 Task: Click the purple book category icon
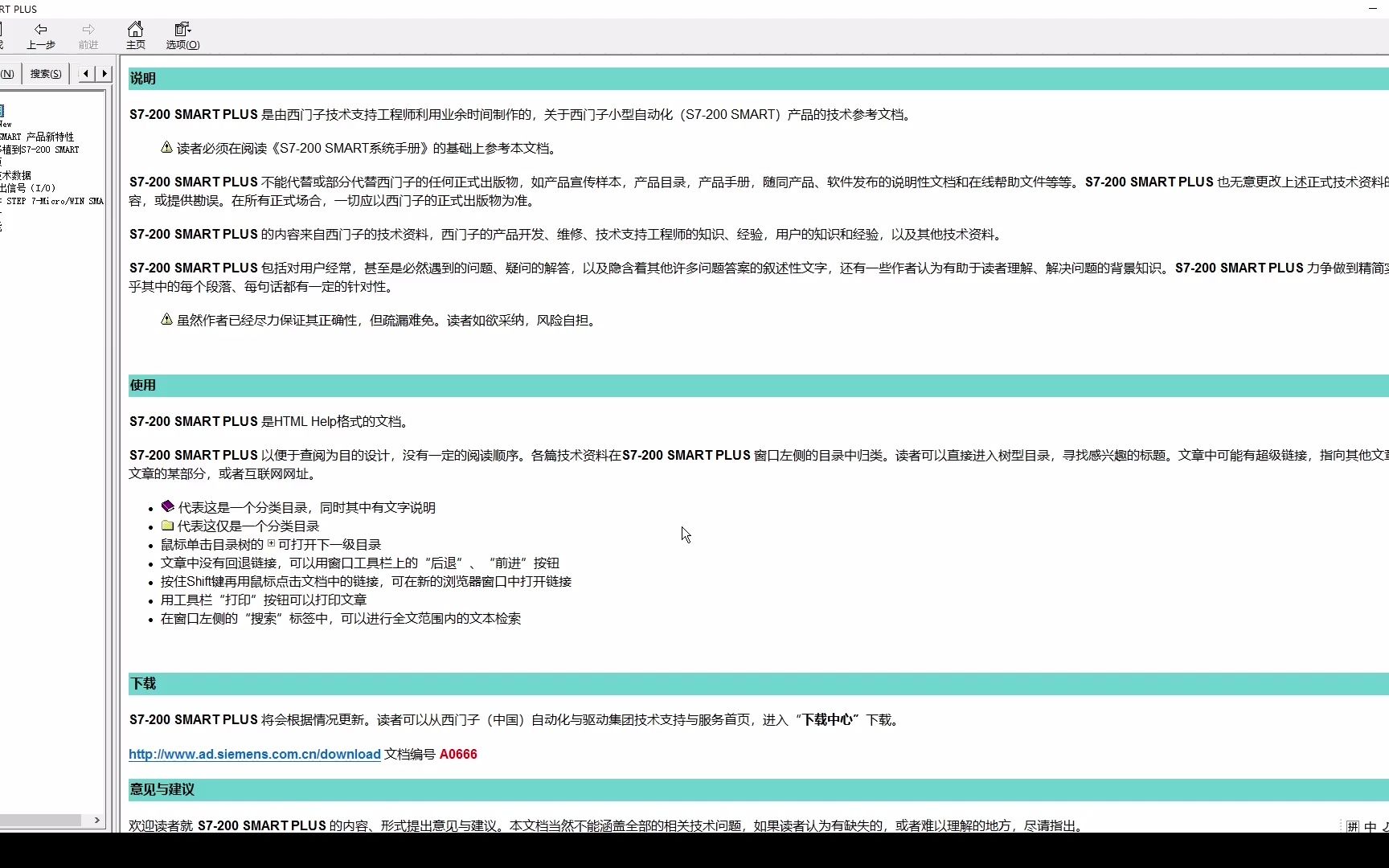(167, 506)
